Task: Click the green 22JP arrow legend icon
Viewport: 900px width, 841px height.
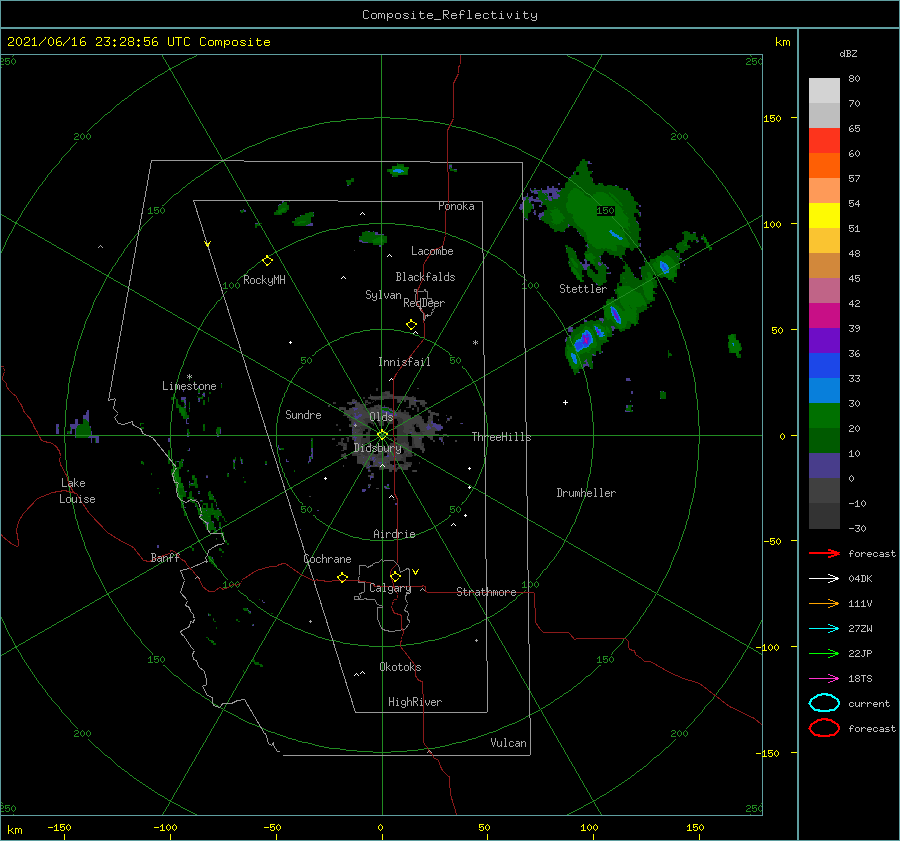Action: pos(824,653)
